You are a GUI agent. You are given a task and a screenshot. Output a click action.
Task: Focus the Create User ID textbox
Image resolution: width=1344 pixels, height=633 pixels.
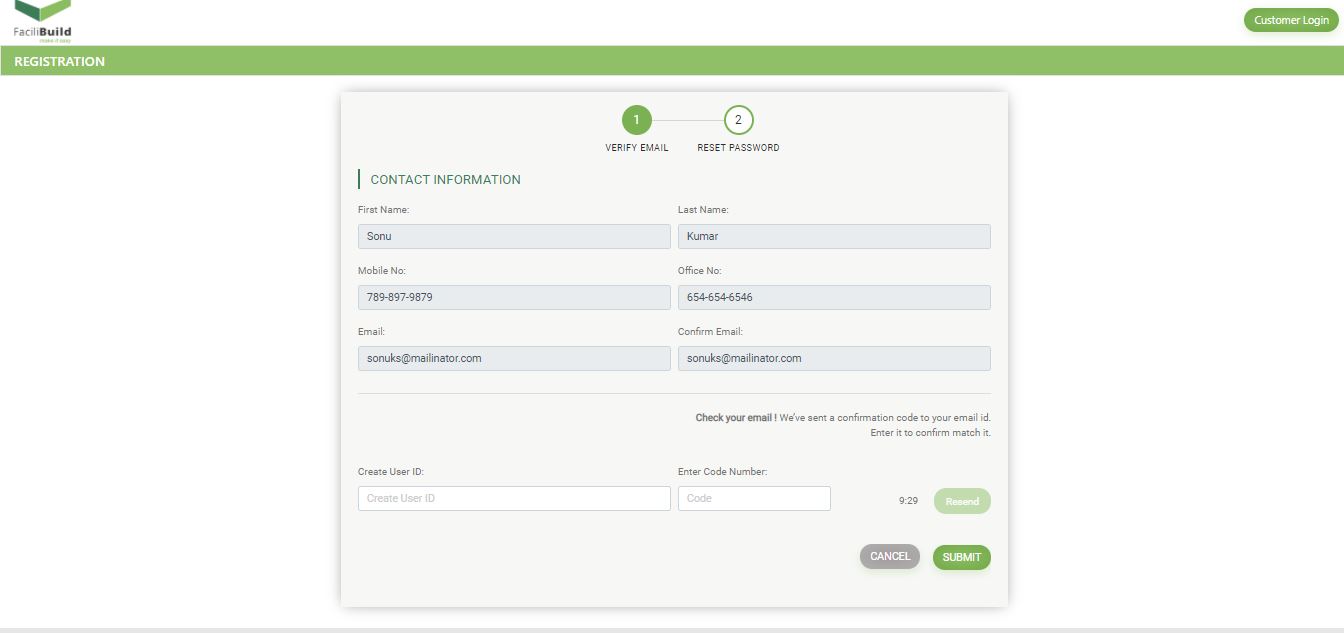point(514,499)
